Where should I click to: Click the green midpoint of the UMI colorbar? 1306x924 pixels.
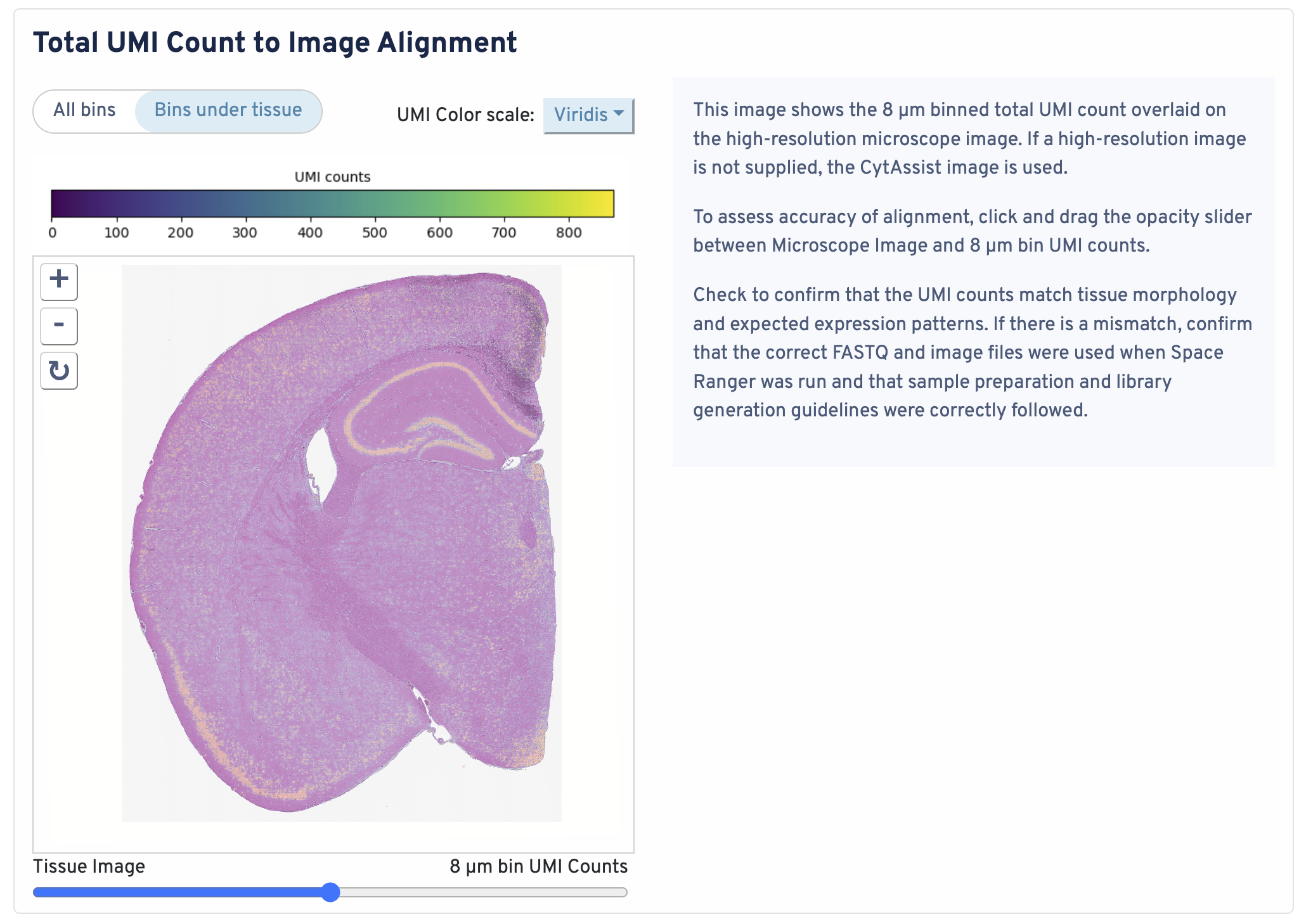tap(333, 204)
